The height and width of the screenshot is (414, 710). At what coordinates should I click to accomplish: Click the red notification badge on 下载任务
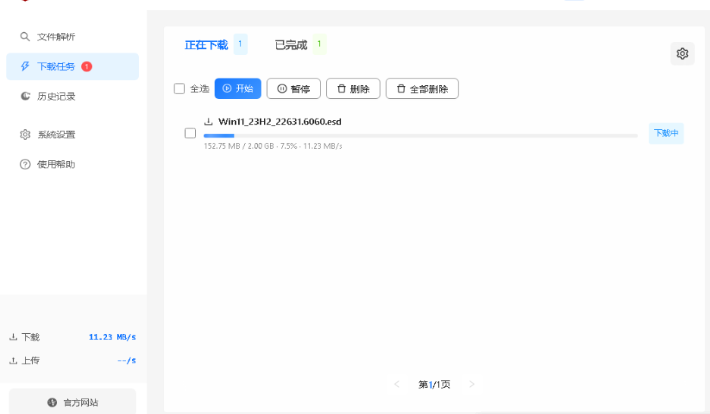tap(87, 67)
